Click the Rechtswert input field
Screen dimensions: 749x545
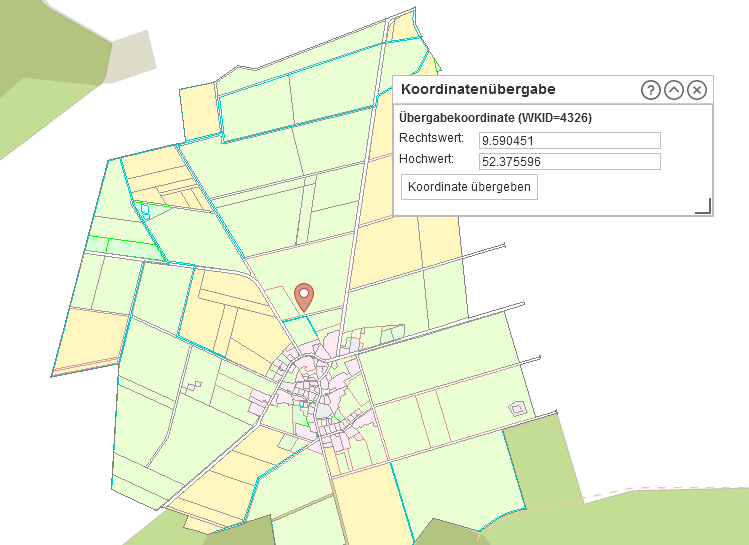click(570, 140)
